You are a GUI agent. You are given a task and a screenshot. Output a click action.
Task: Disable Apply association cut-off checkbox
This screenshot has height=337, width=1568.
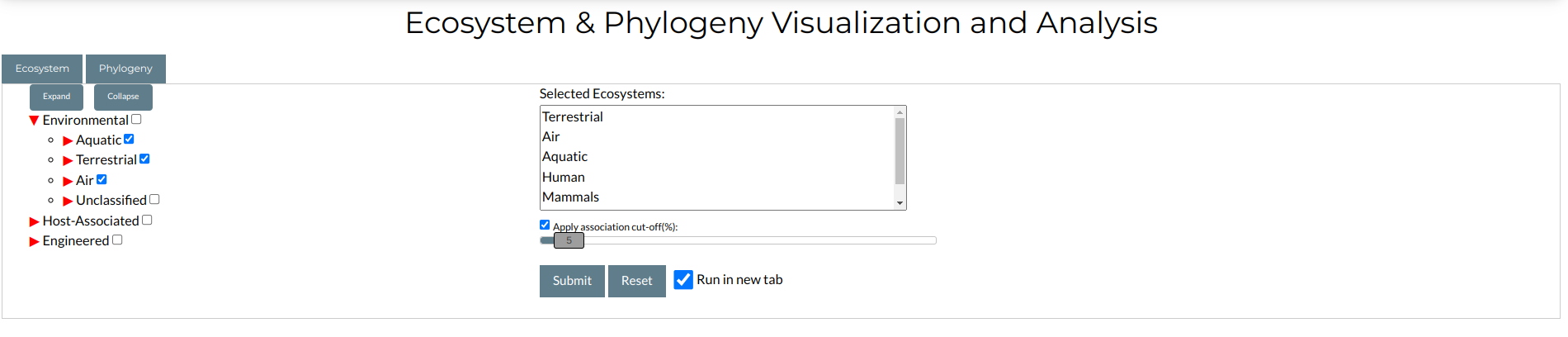coord(545,225)
